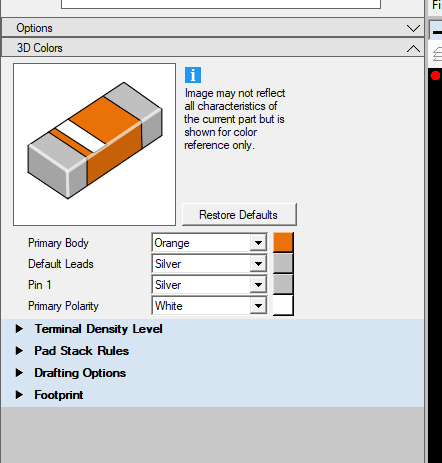Click the white Primary Polarity color swatch

point(283,305)
